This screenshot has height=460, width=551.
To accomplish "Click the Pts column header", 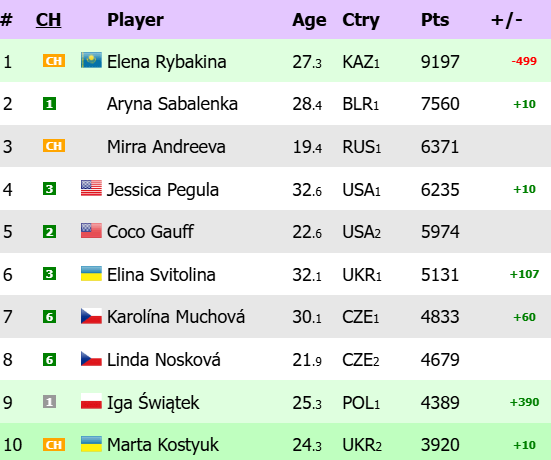I will (x=435, y=20).
